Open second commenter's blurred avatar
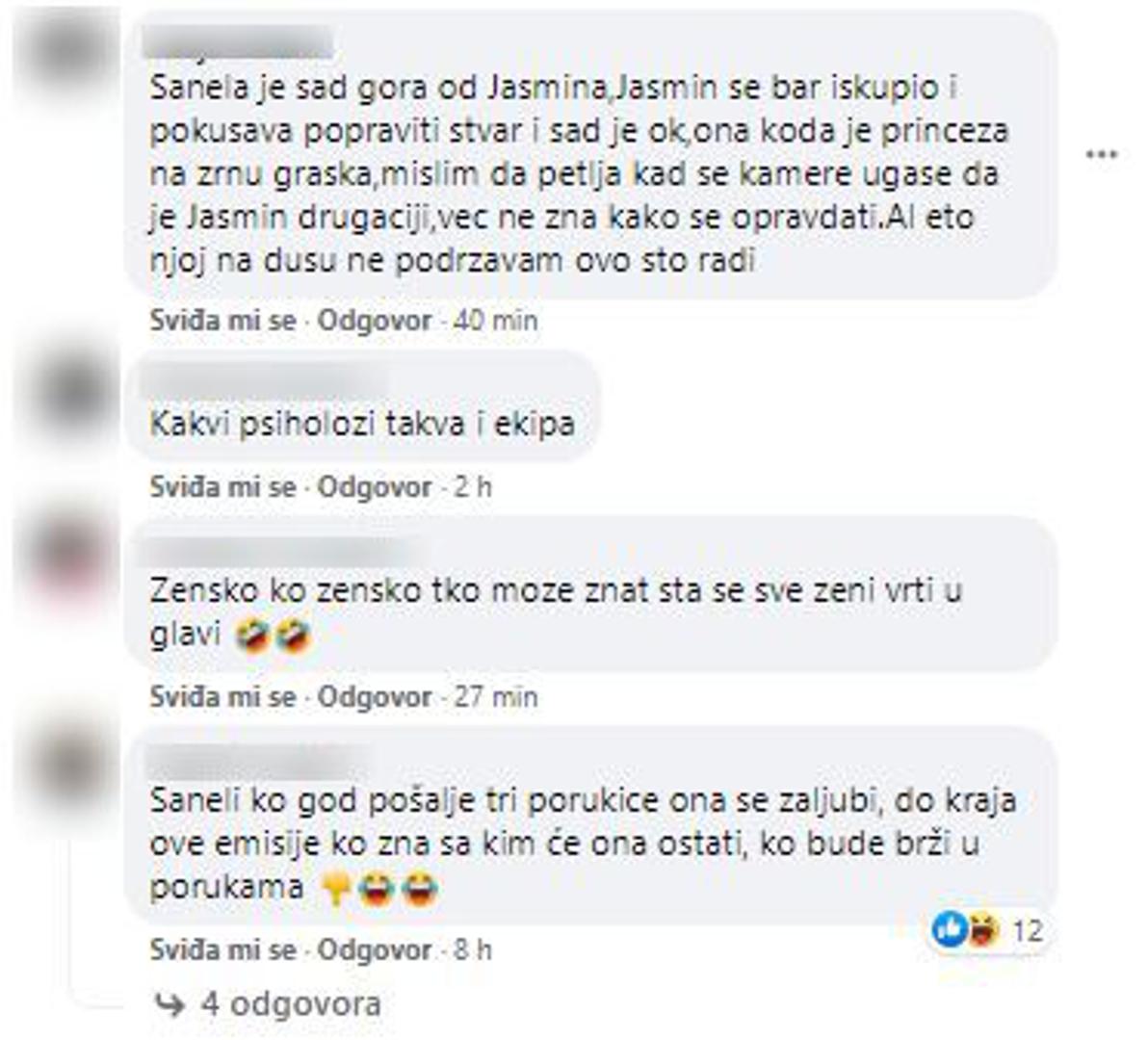The width and height of the screenshot is (1148, 1040). coord(73,394)
